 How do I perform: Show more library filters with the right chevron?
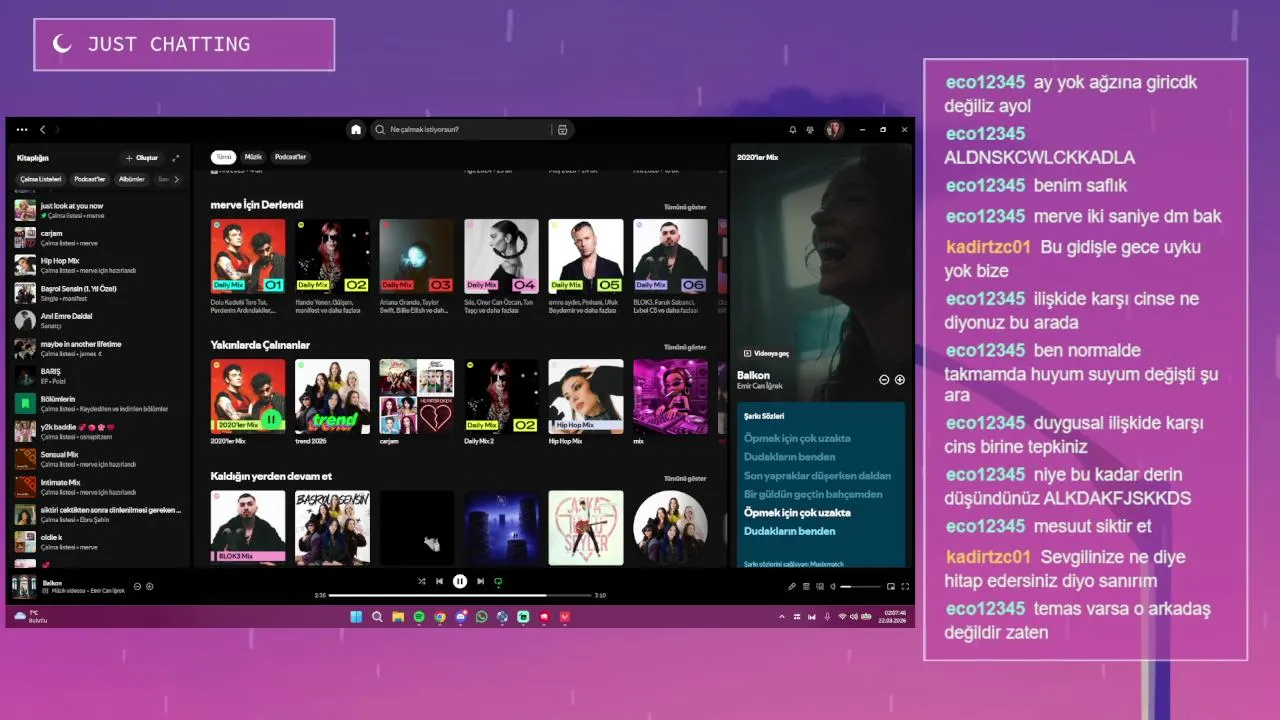(x=177, y=179)
